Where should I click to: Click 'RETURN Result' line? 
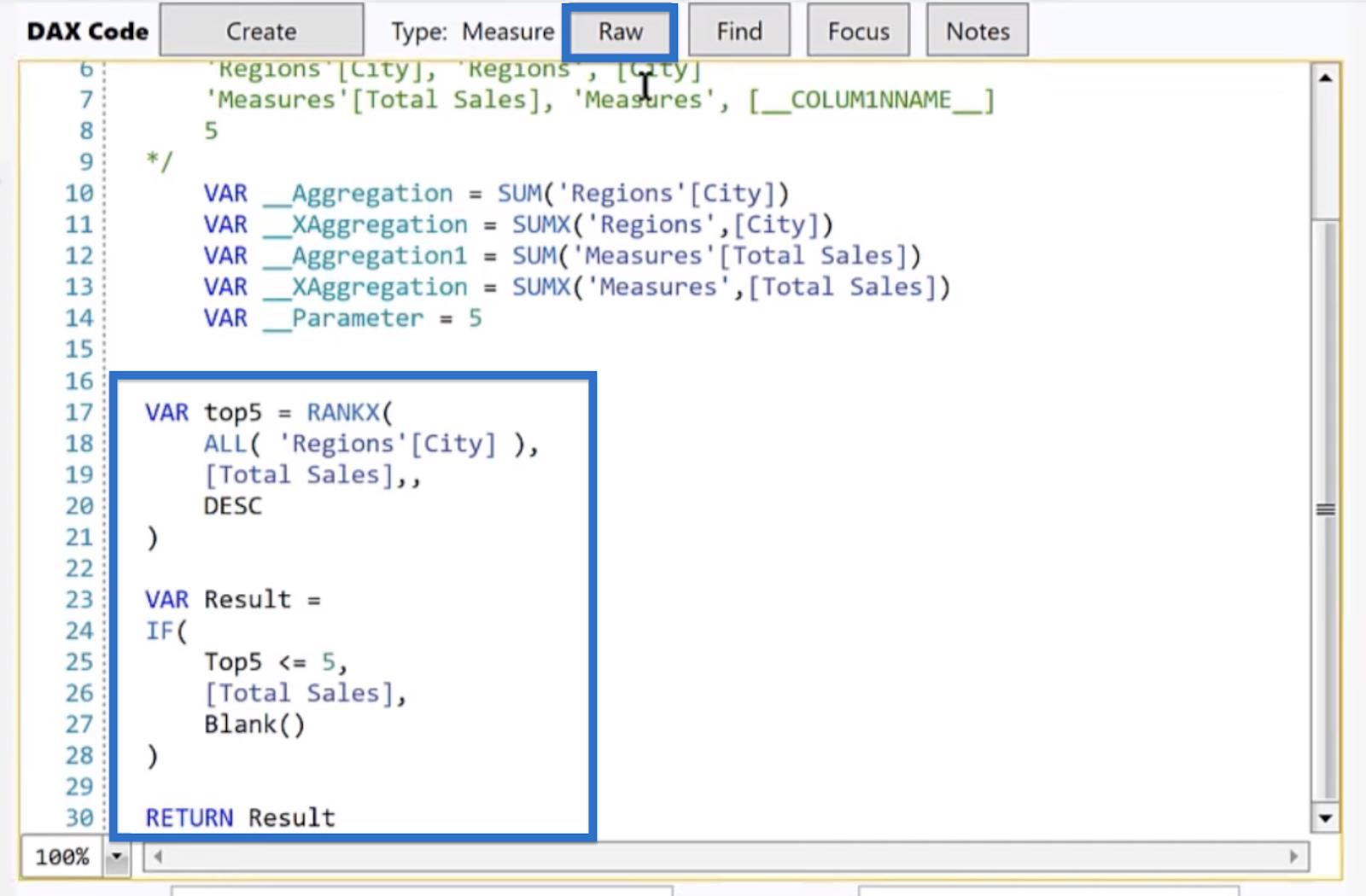pyautogui.click(x=240, y=817)
